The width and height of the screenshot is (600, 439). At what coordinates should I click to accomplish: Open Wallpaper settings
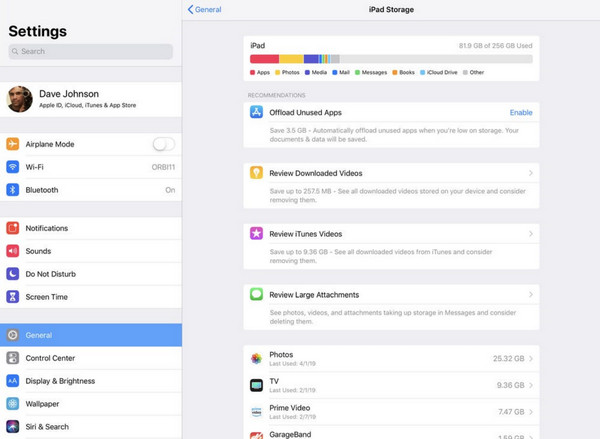pos(91,404)
